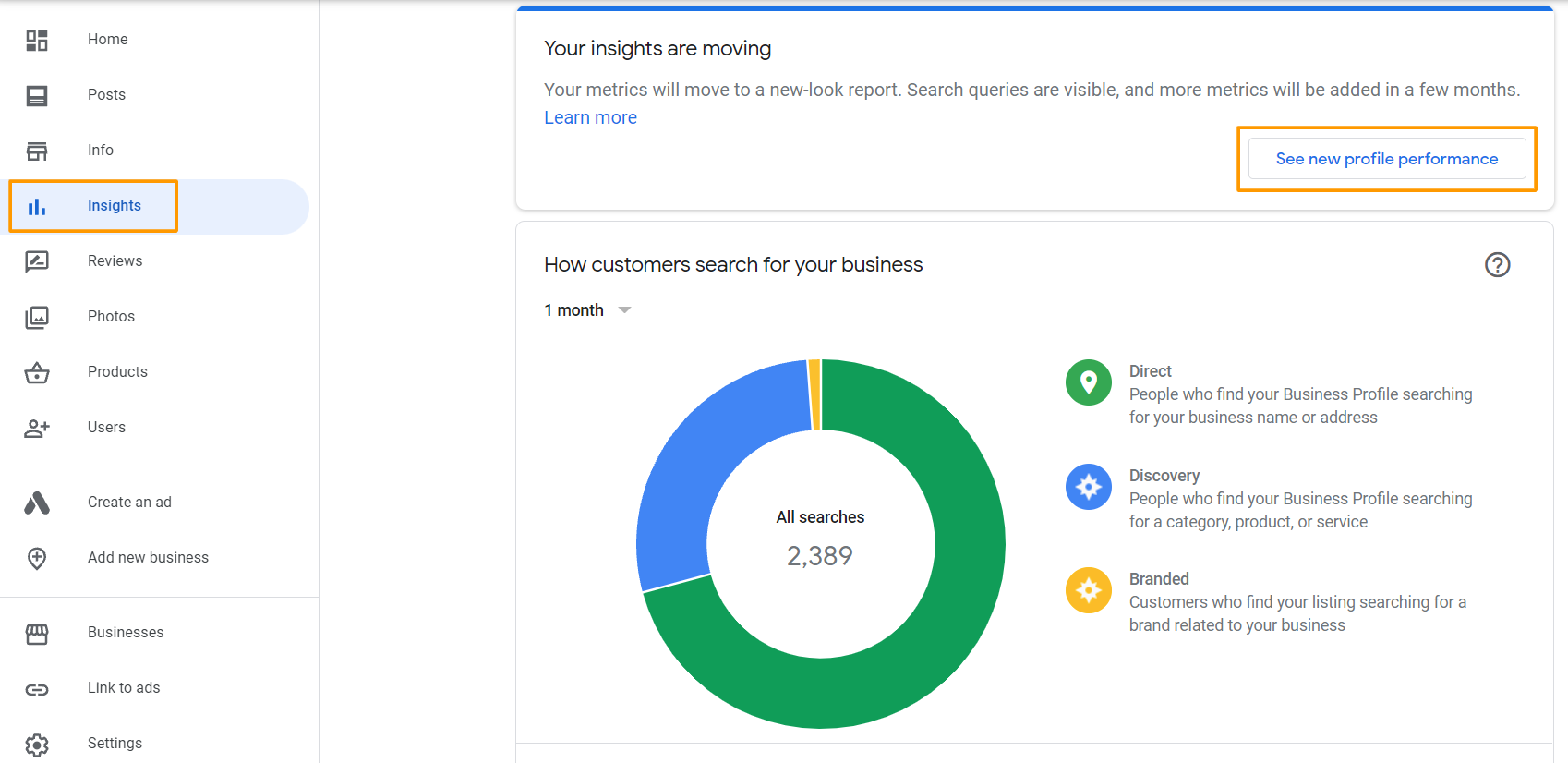Open the 1 month period dropdown
The image size is (1568, 763).
(587, 310)
